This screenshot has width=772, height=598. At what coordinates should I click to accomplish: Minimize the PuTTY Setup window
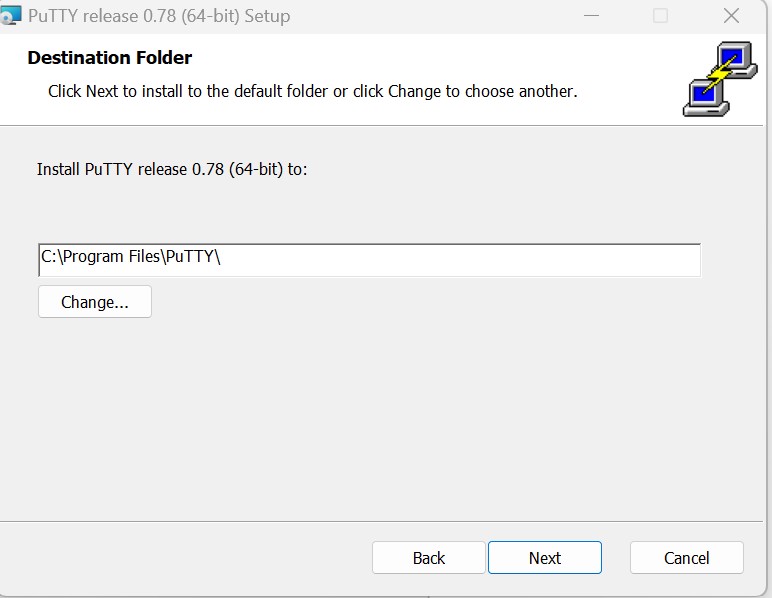click(x=591, y=16)
